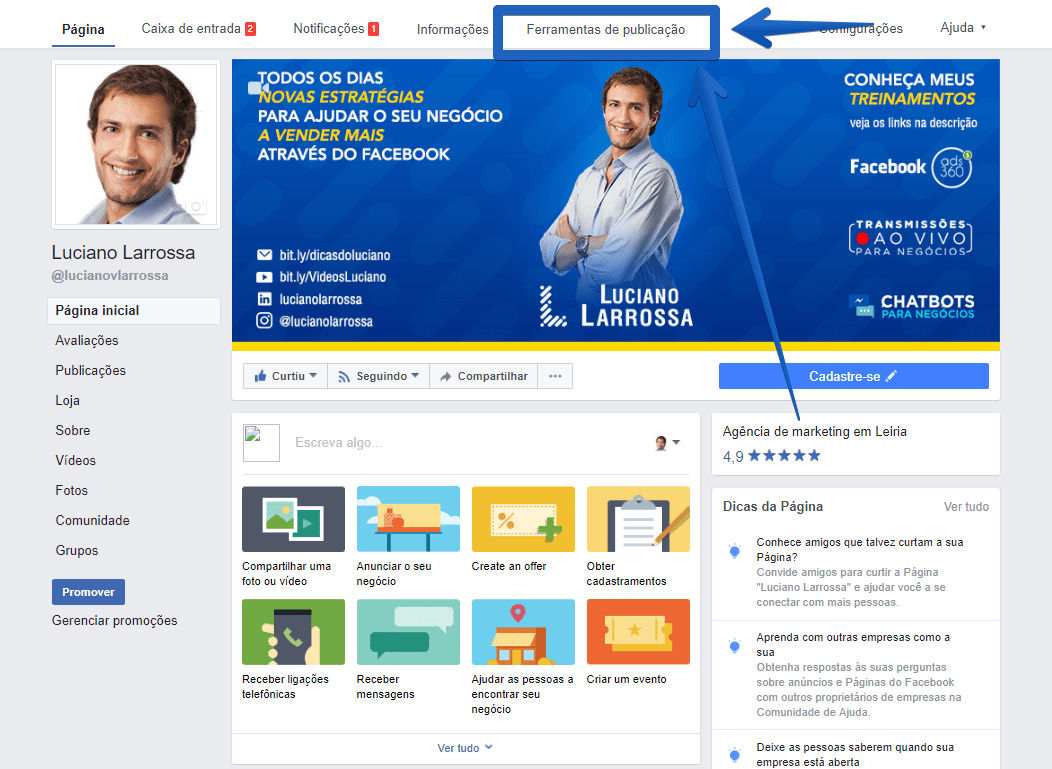1052x769 pixels.
Task: Click the video camera icon on the cover
Action: [x=258, y=87]
